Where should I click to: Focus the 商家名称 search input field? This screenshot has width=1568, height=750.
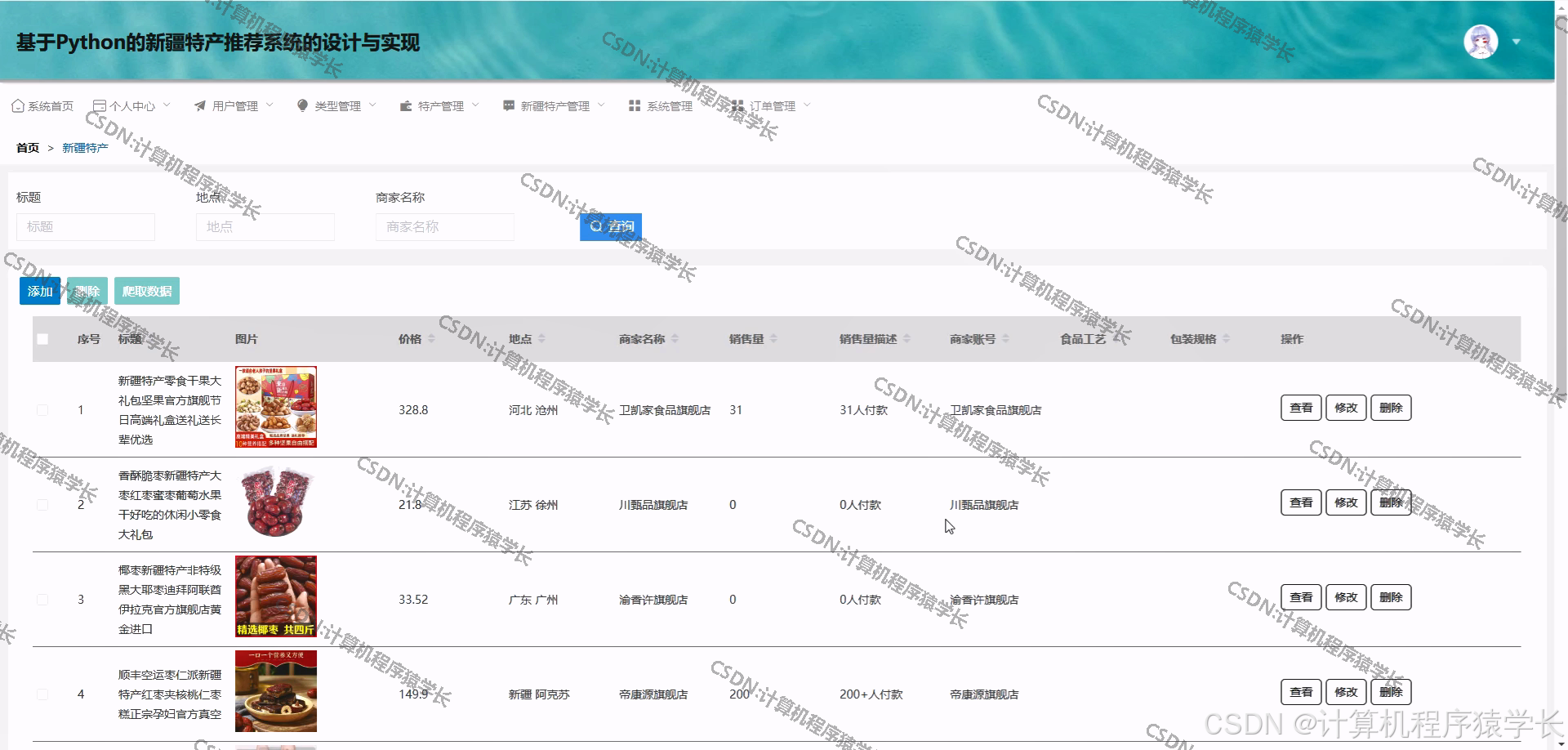[445, 227]
